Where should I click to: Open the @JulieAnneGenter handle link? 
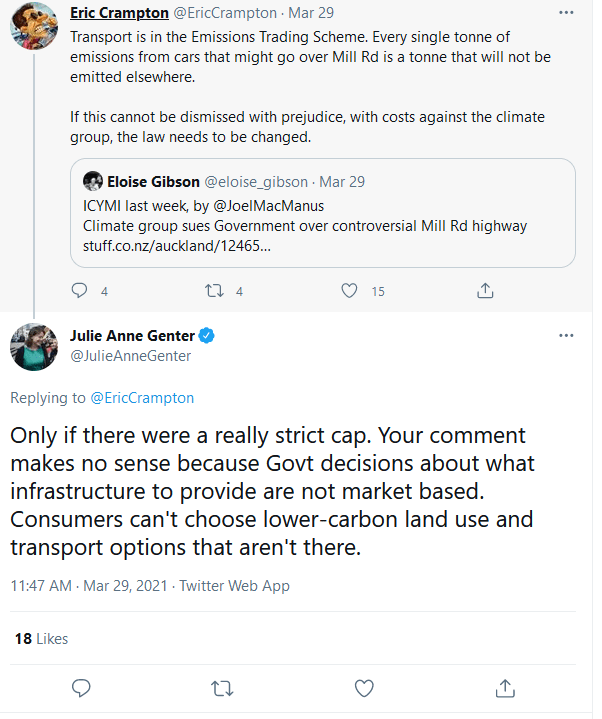coord(130,355)
